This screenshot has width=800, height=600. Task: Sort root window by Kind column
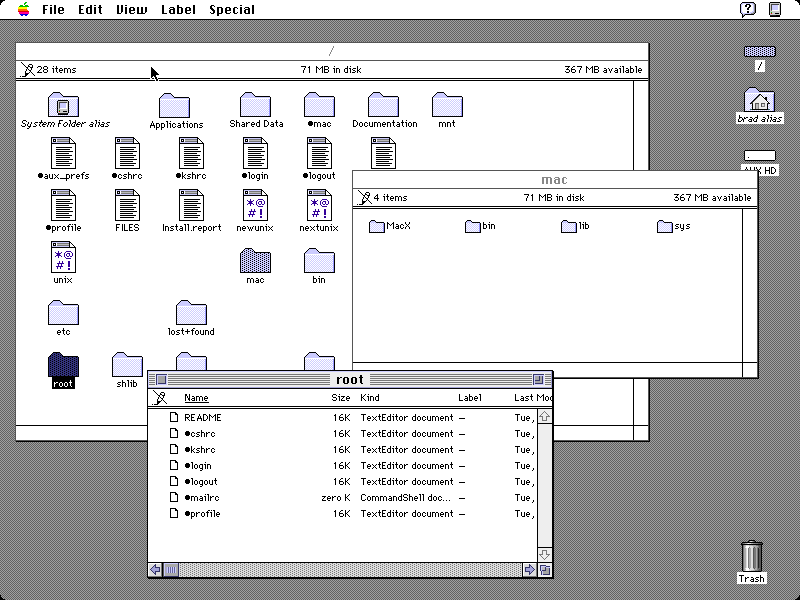pyautogui.click(x=370, y=397)
